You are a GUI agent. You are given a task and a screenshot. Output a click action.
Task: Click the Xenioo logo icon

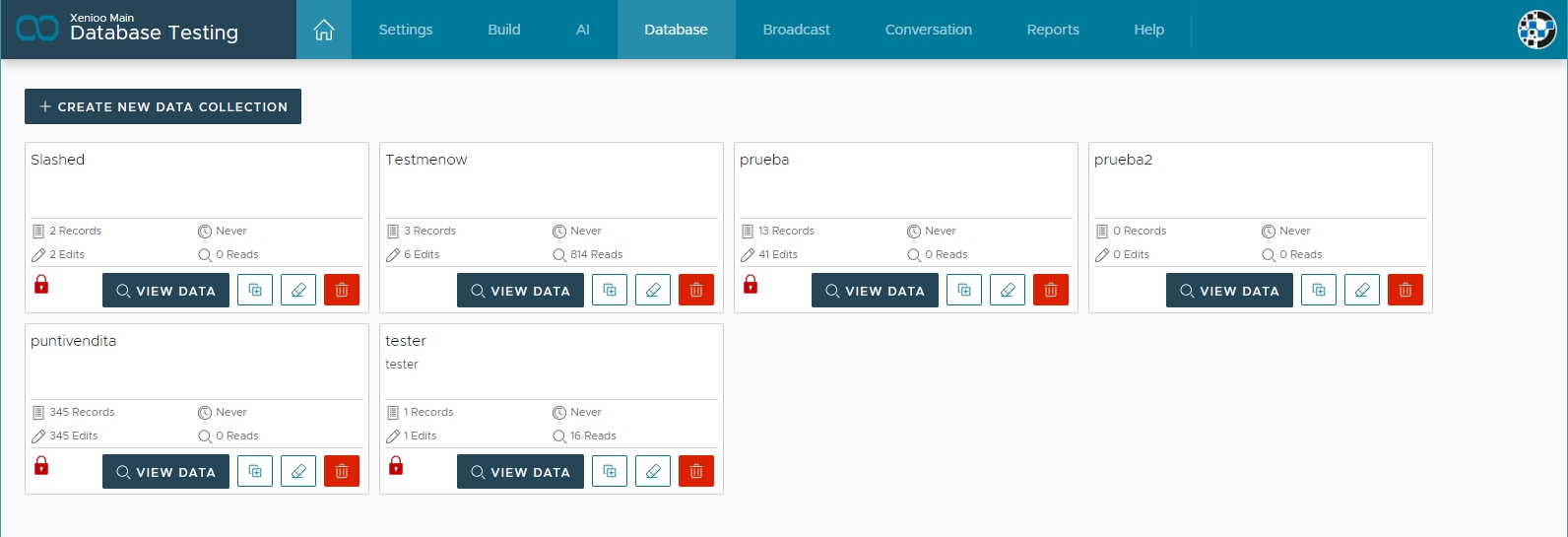point(37,29)
